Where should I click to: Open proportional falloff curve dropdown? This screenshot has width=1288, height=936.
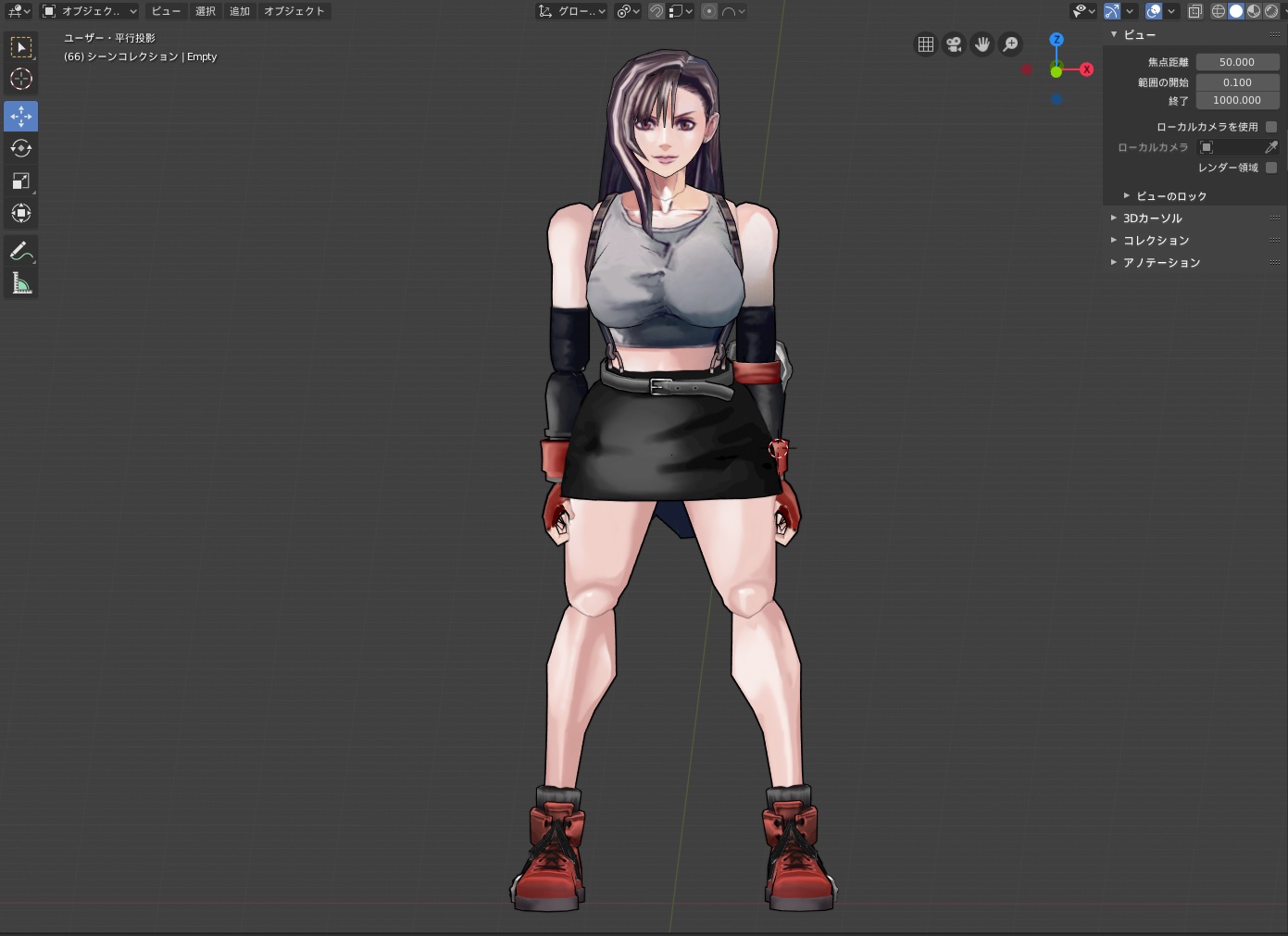[733, 11]
